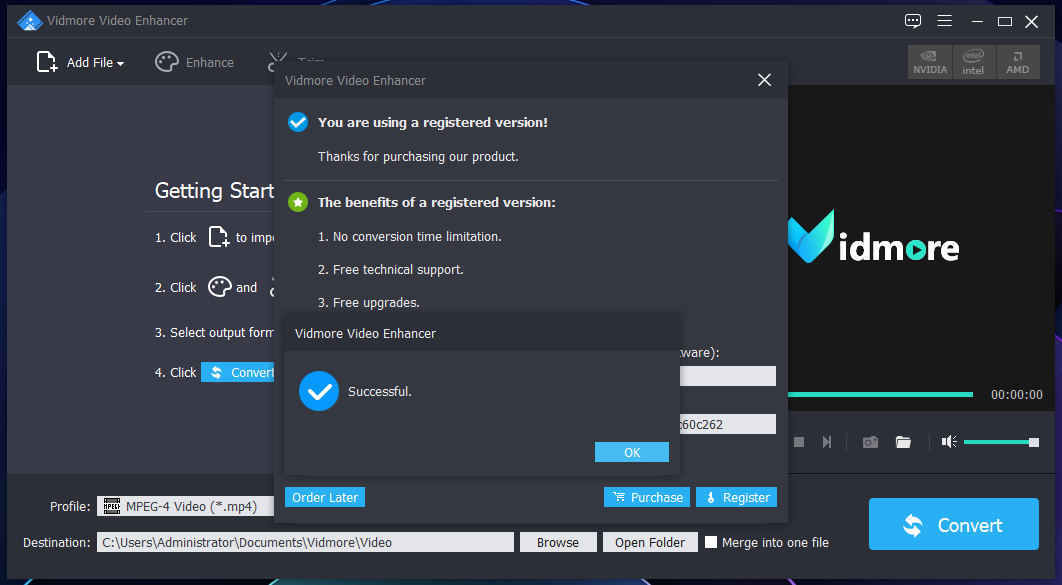
Task: Click the Purchase button
Action: coord(647,497)
